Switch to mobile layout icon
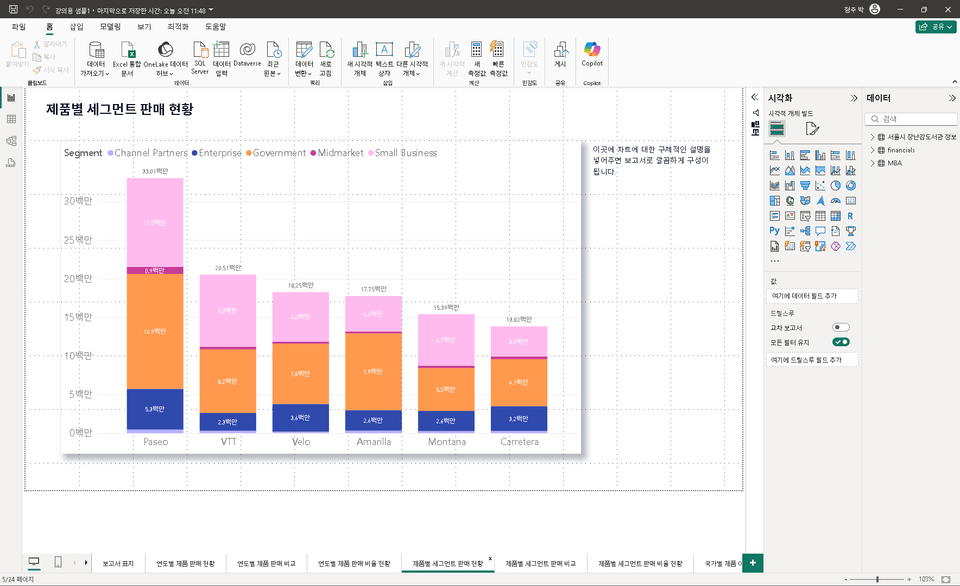The width and height of the screenshot is (960, 586). point(58,562)
